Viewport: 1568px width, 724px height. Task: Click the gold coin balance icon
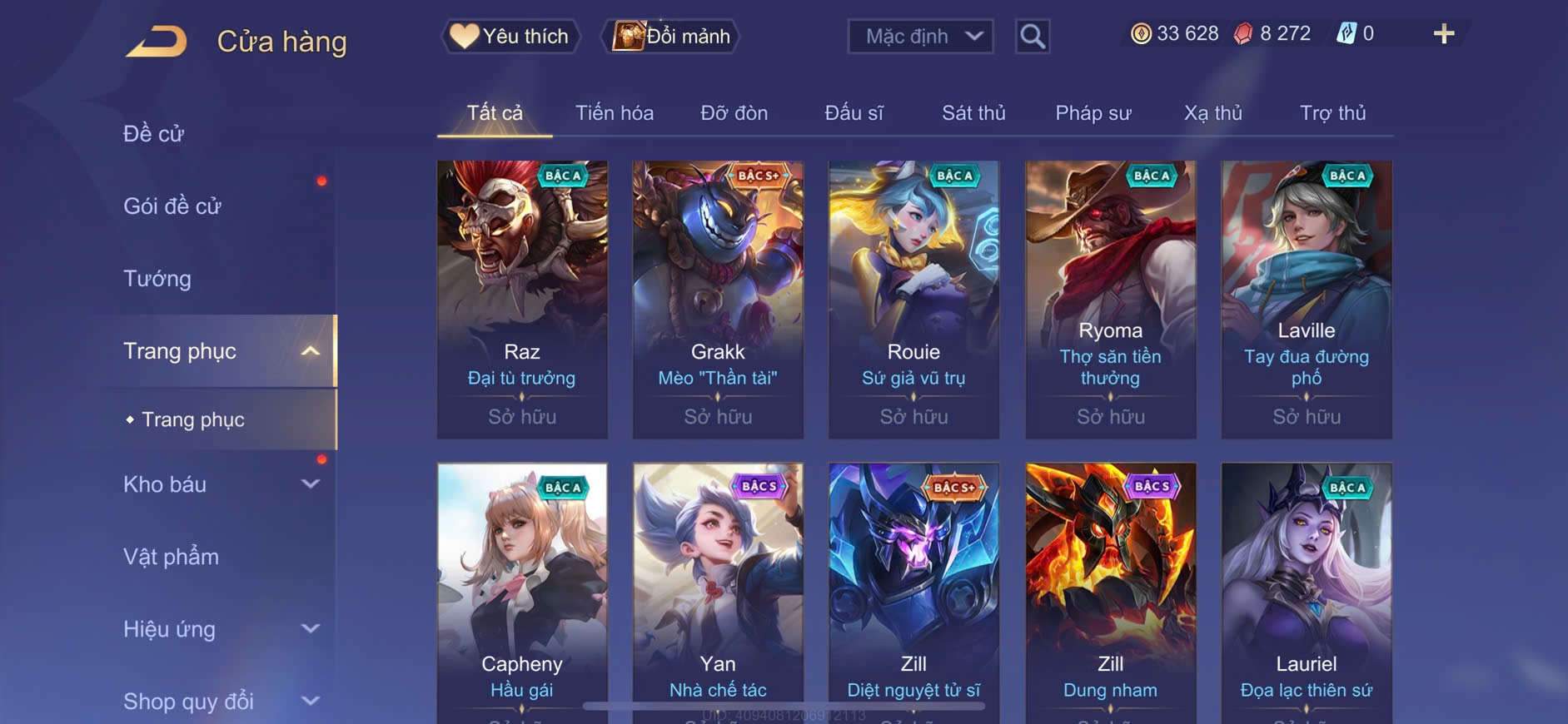click(1141, 34)
